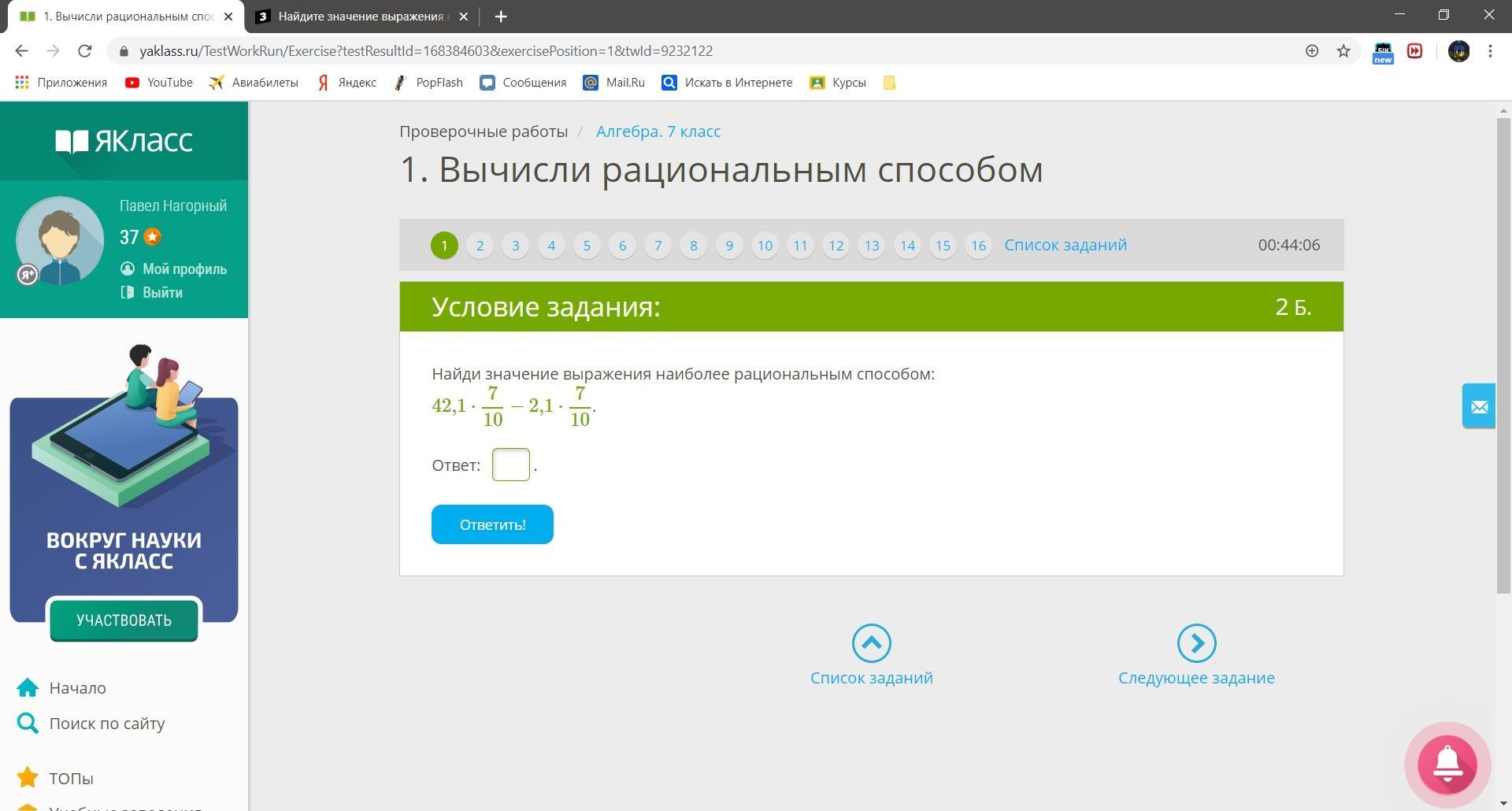Go to exercise number 7
This screenshot has width=1512, height=811.
point(658,245)
